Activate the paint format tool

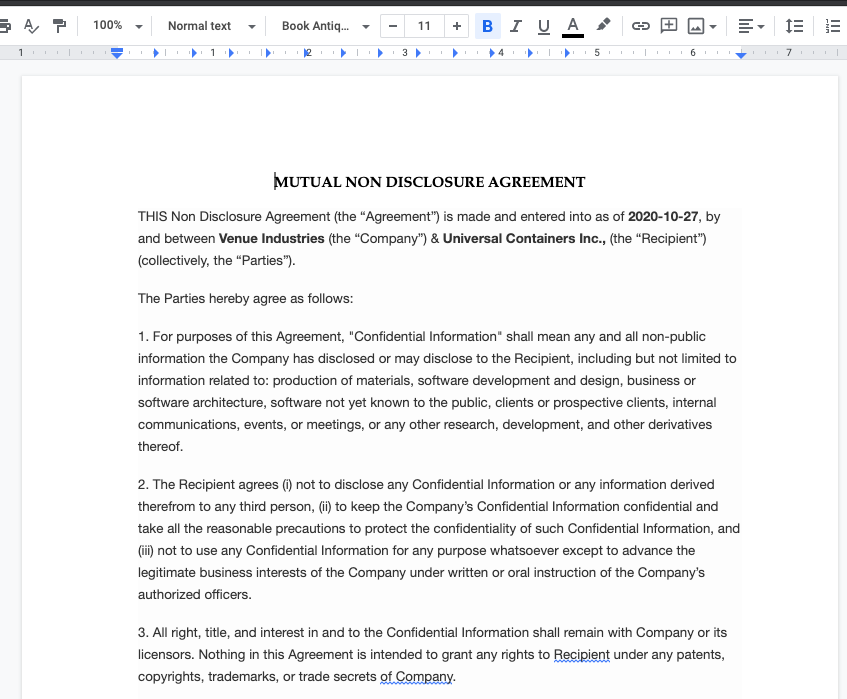click(x=59, y=26)
